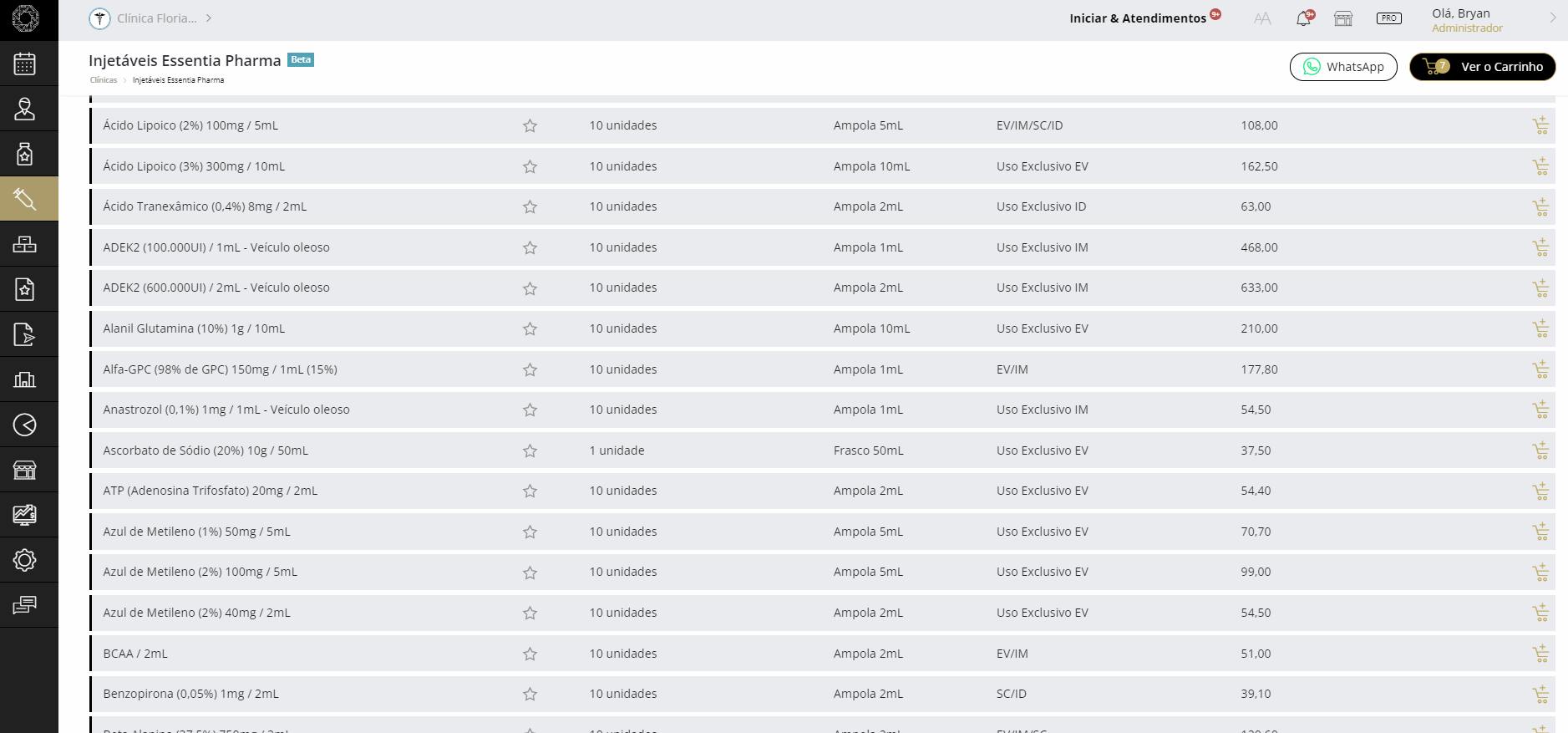The height and width of the screenshot is (733, 1568).
Task: Open the calendar icon in sidebar
Action: point(25,64)
